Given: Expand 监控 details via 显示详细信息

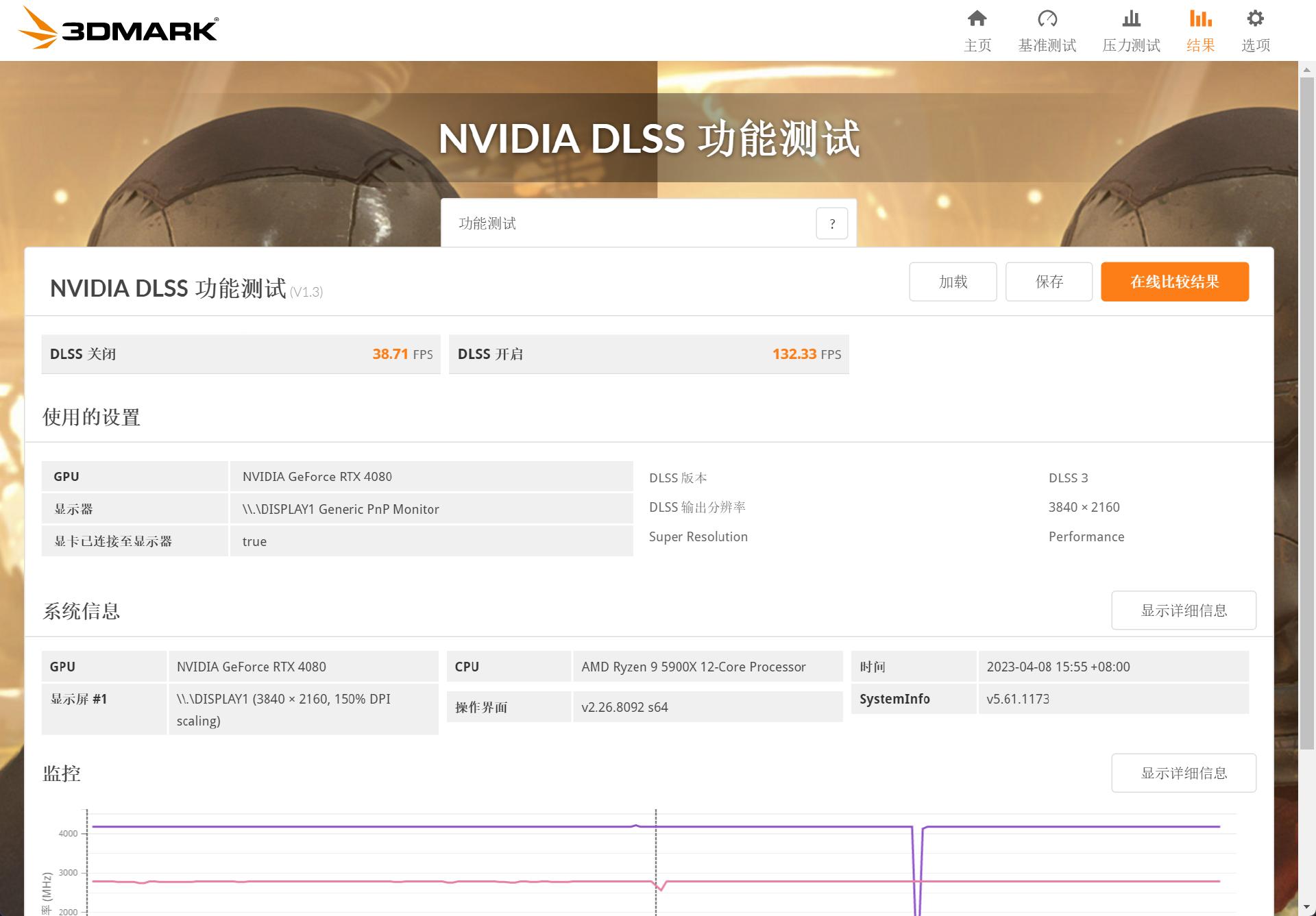Looking at the screenshot, I should click(1184, 772).
